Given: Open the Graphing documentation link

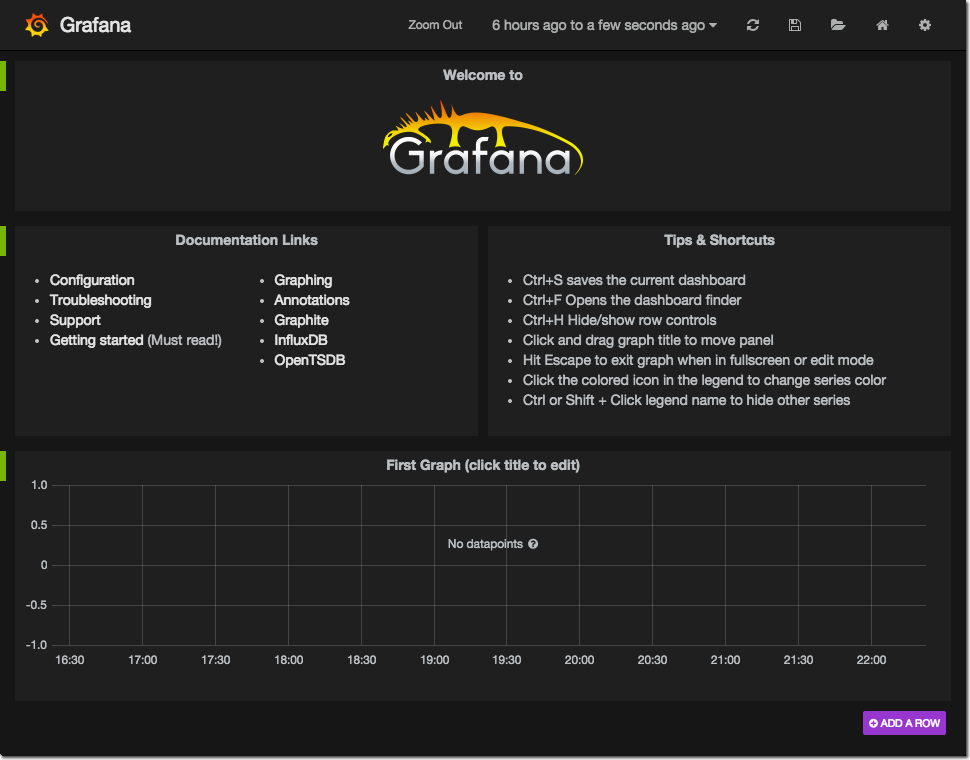Looking at the screenshot, I should pos(303,280).
